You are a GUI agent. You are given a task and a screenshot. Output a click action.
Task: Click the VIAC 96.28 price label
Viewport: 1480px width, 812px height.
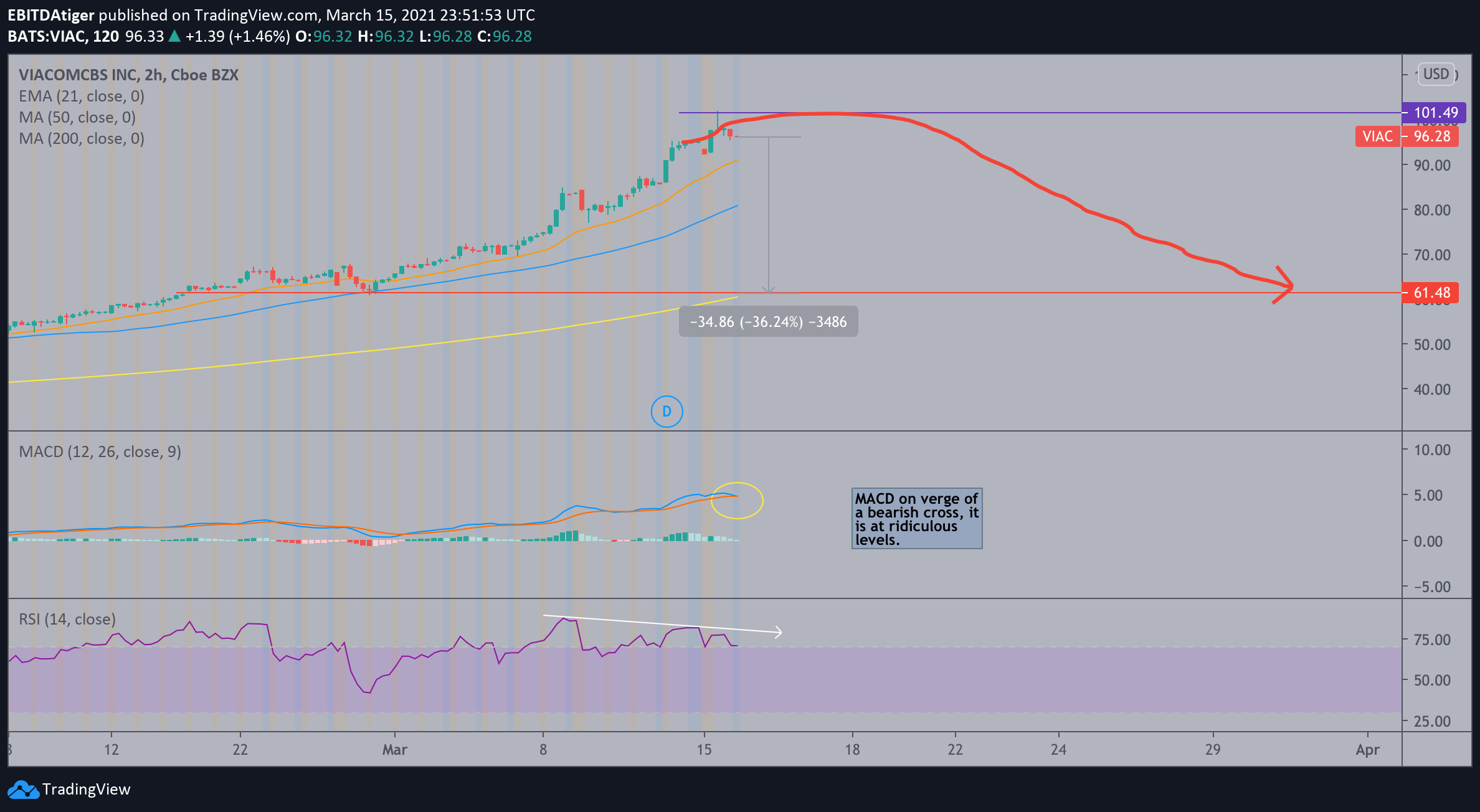coord(1406,136)
